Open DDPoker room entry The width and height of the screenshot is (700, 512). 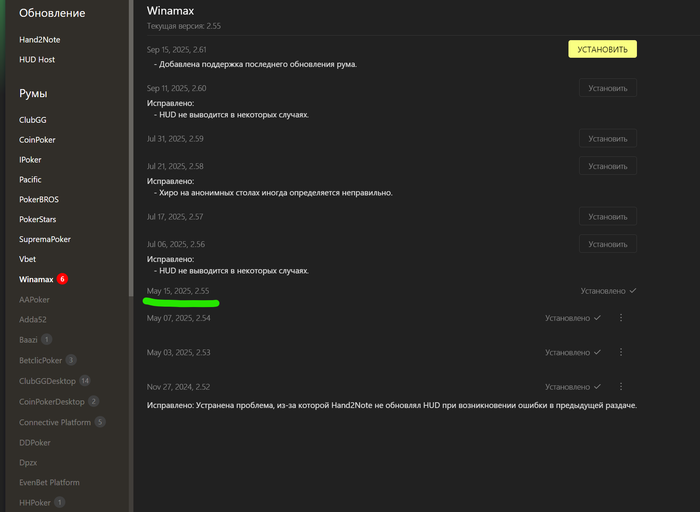35,443
